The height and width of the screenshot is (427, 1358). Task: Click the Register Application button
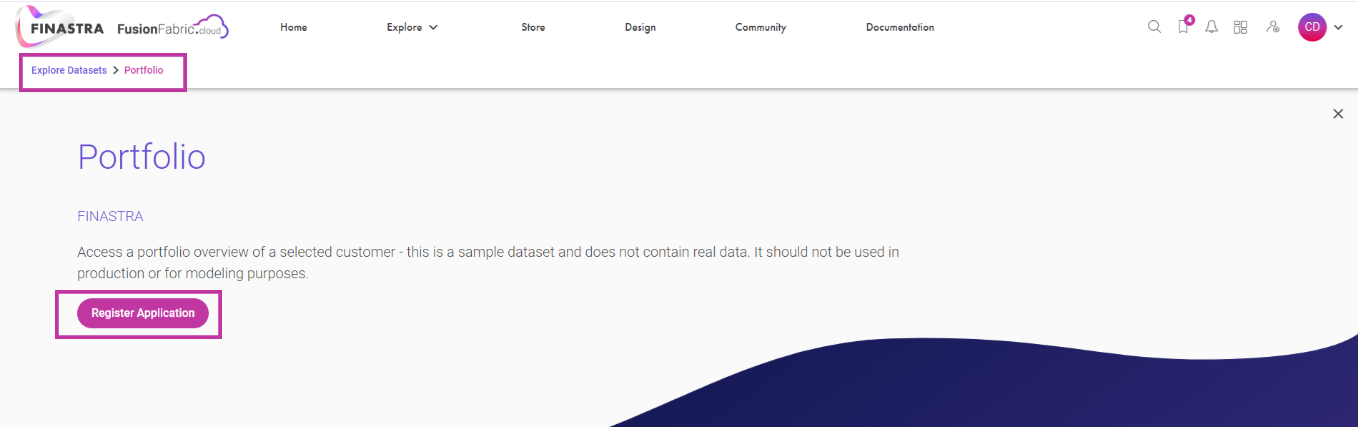(x=143, y=313)
